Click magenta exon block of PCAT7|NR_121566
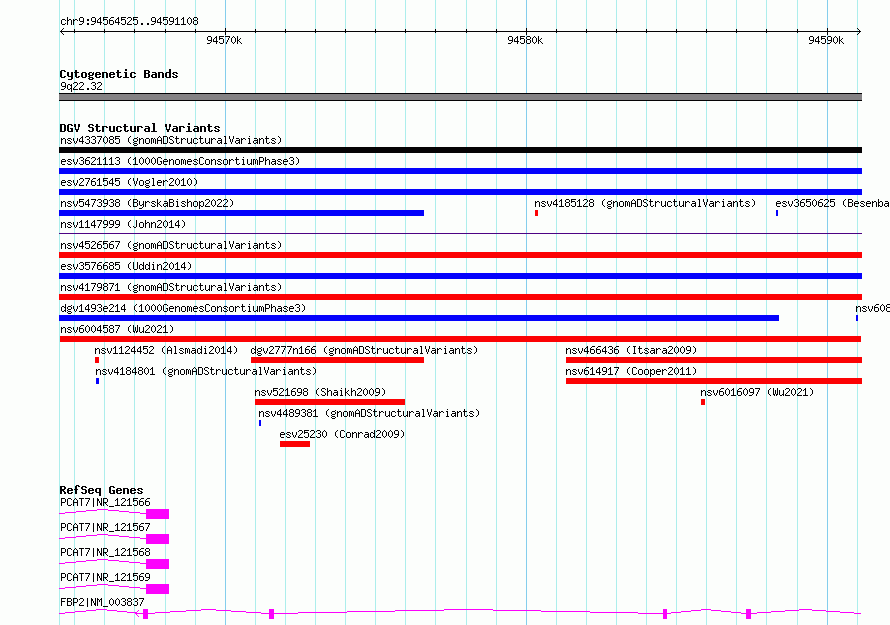Viewport: 890px width, 625px height. point(157,514)
